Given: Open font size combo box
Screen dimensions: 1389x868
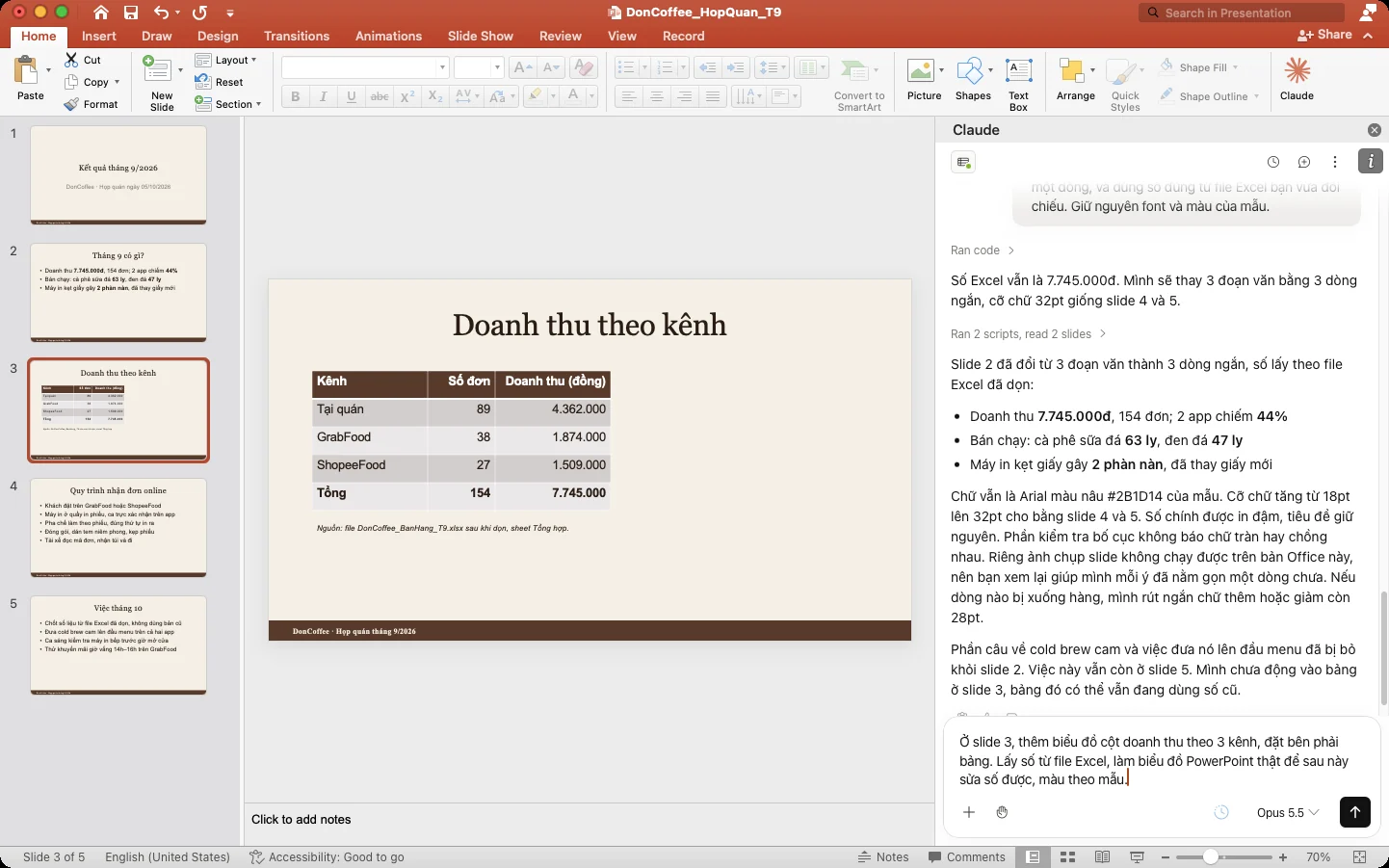Looking at the screenshot, I should 479,67.
